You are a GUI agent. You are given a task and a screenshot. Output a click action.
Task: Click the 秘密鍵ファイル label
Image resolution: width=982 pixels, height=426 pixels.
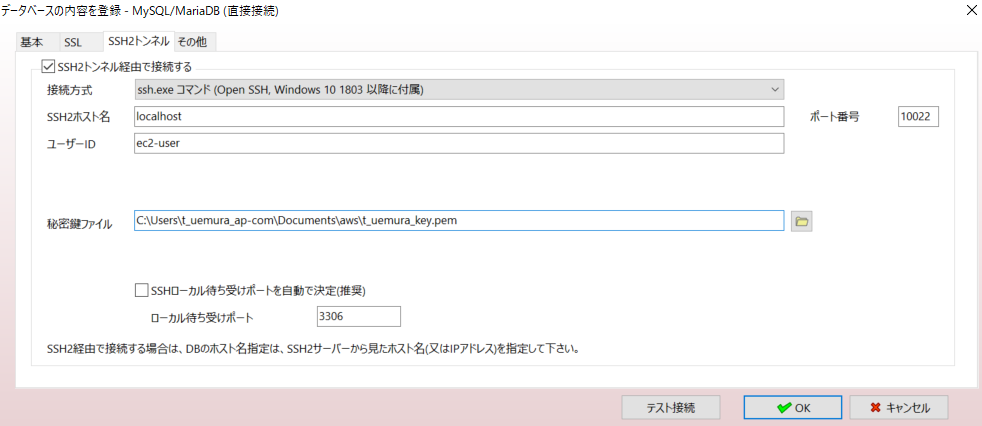pos(80,224)
